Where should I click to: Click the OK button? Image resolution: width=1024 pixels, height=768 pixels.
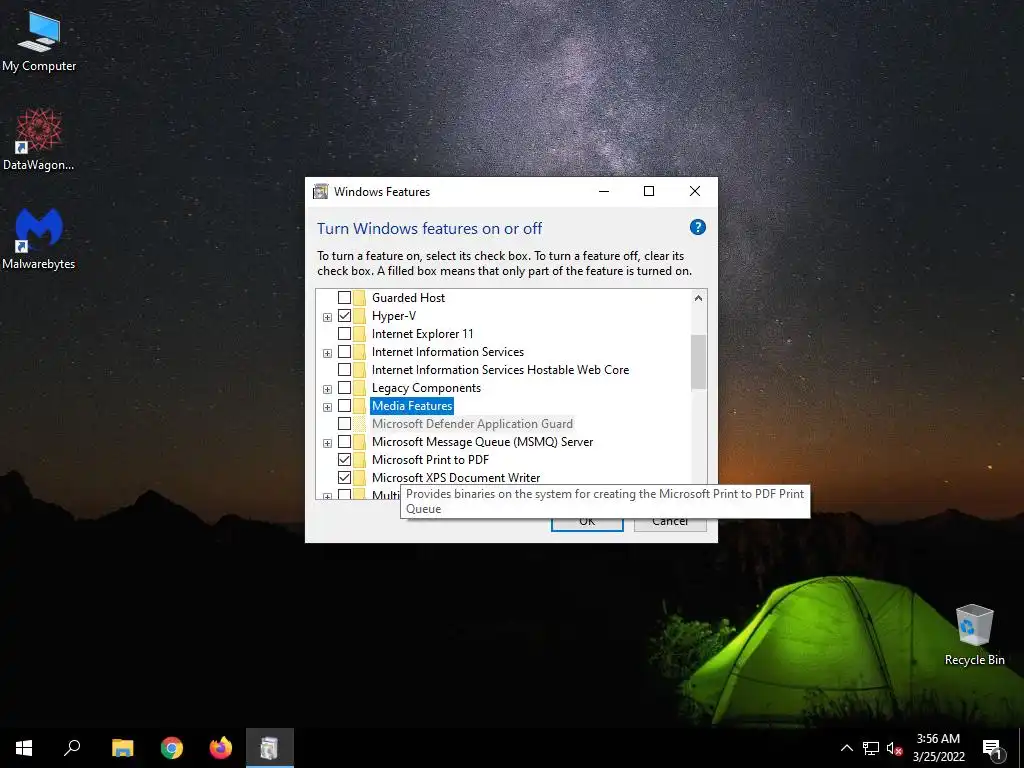pyautogui.click(x=587, y=522)
